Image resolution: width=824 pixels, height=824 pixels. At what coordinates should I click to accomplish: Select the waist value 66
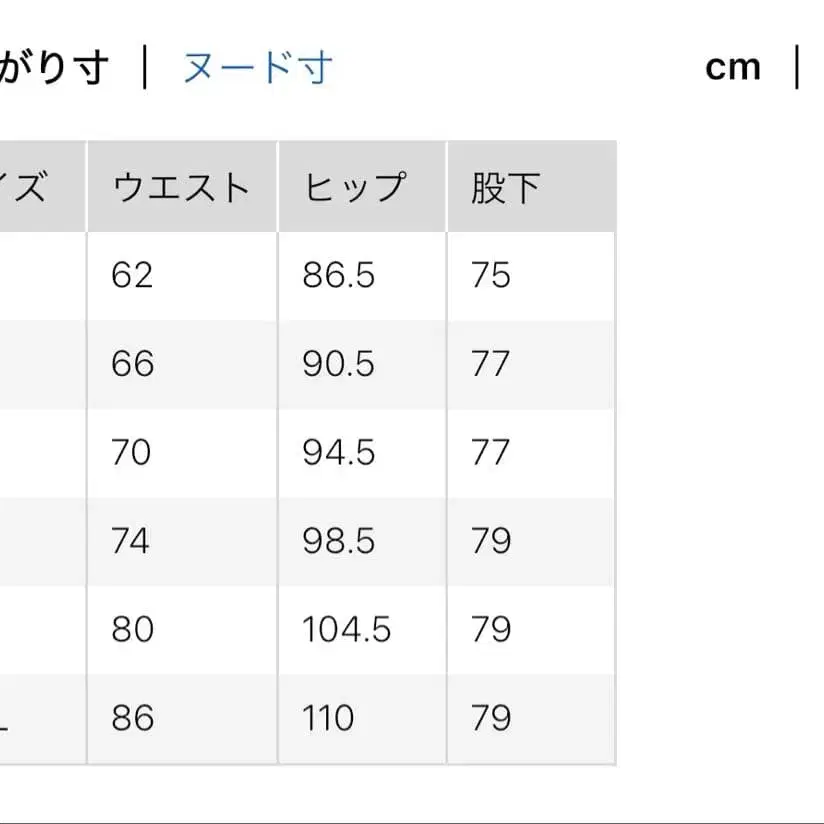pyautogui.click(x=130, y=363)
